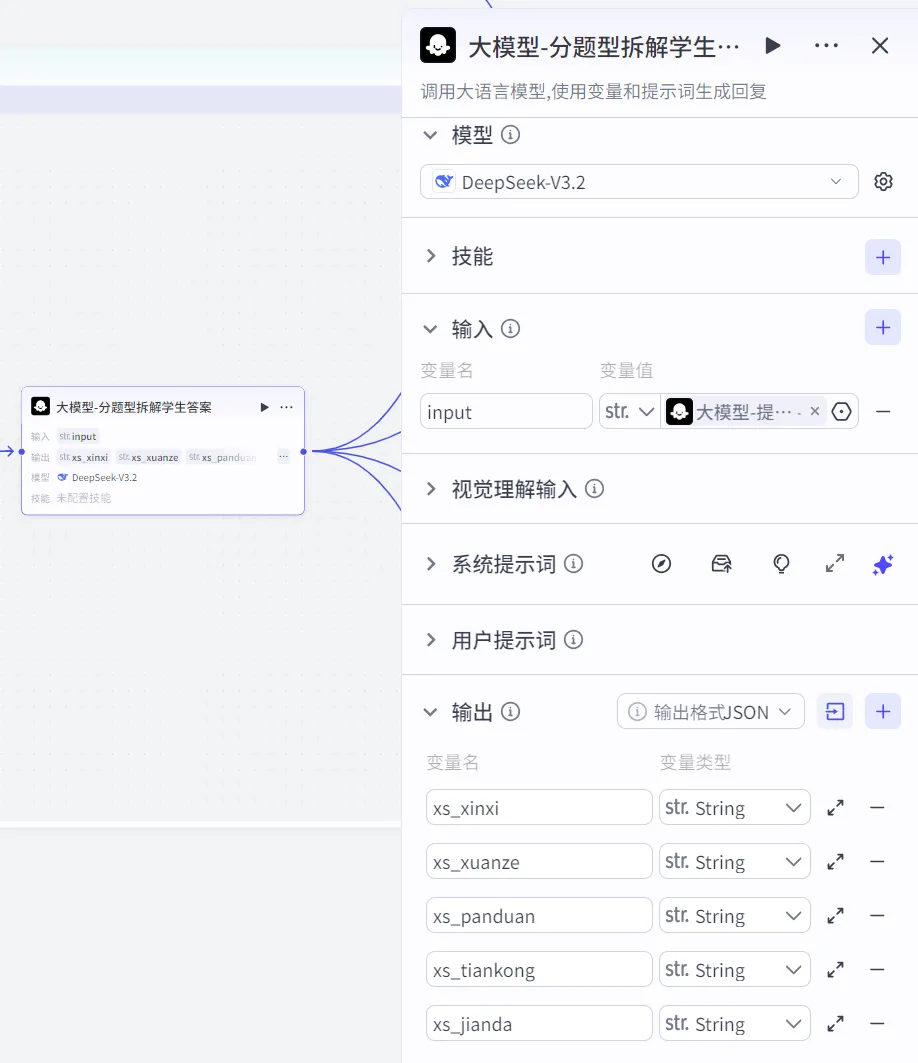
Task: Click the canvas node output connection port
Action: tap(304, 452)
